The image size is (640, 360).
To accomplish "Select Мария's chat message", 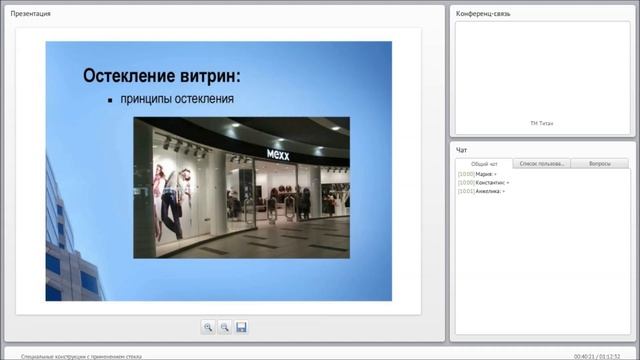I will point(477,174).
